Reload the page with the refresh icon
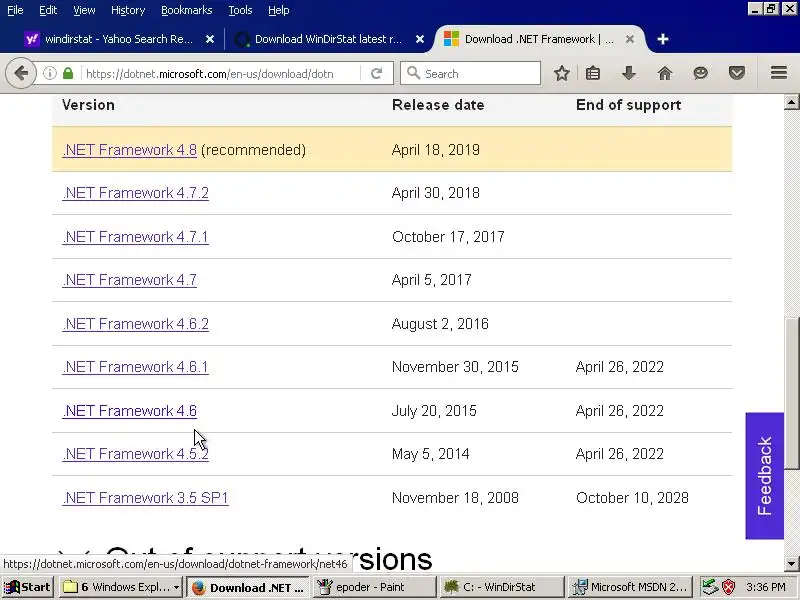Image resolution: width=800 pixels, height=600 pixels. click(x=377, y=73)
